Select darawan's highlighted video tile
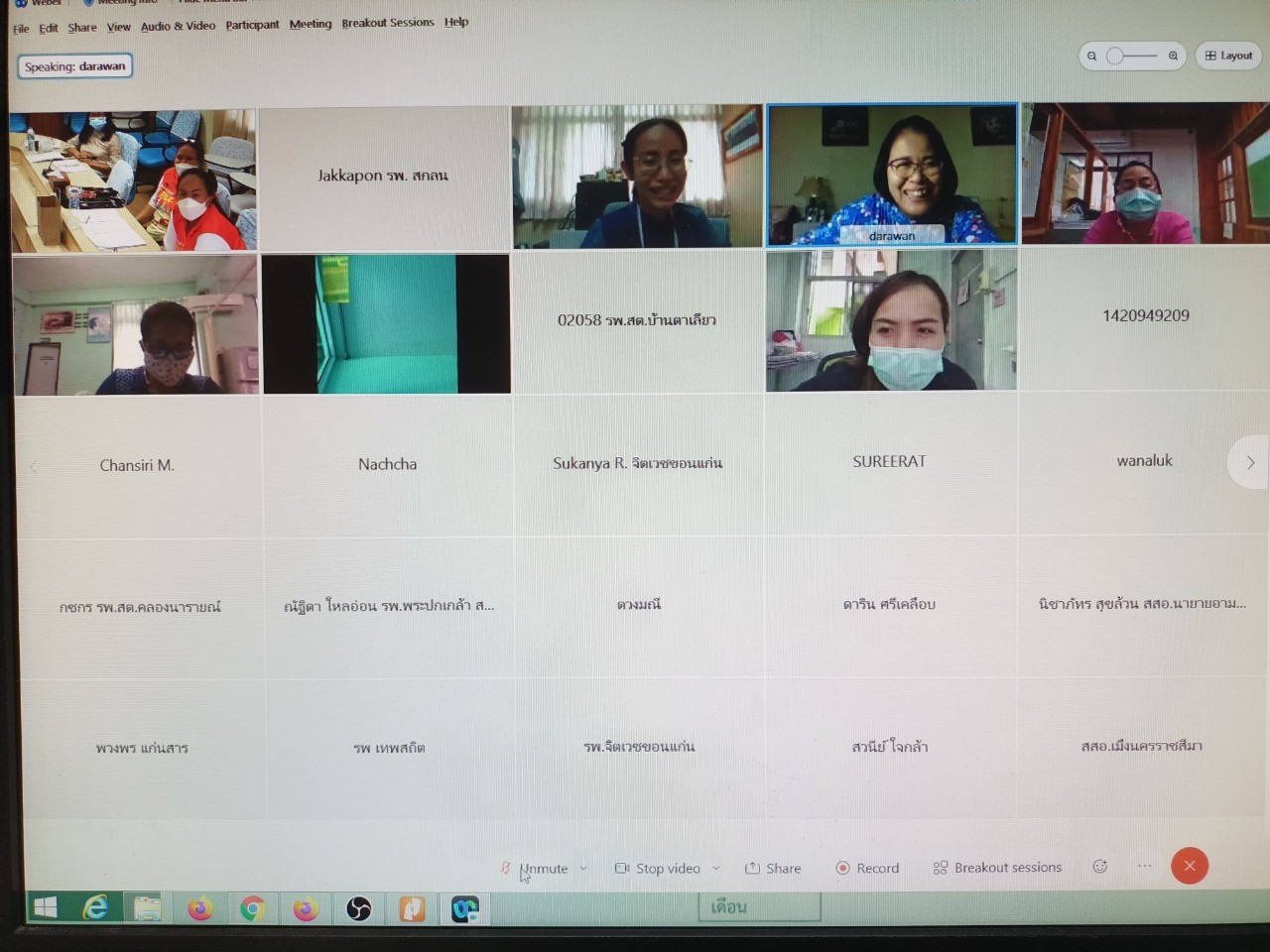The width and height of the screenshot is (1270, 952). click(x=891, y=175)
